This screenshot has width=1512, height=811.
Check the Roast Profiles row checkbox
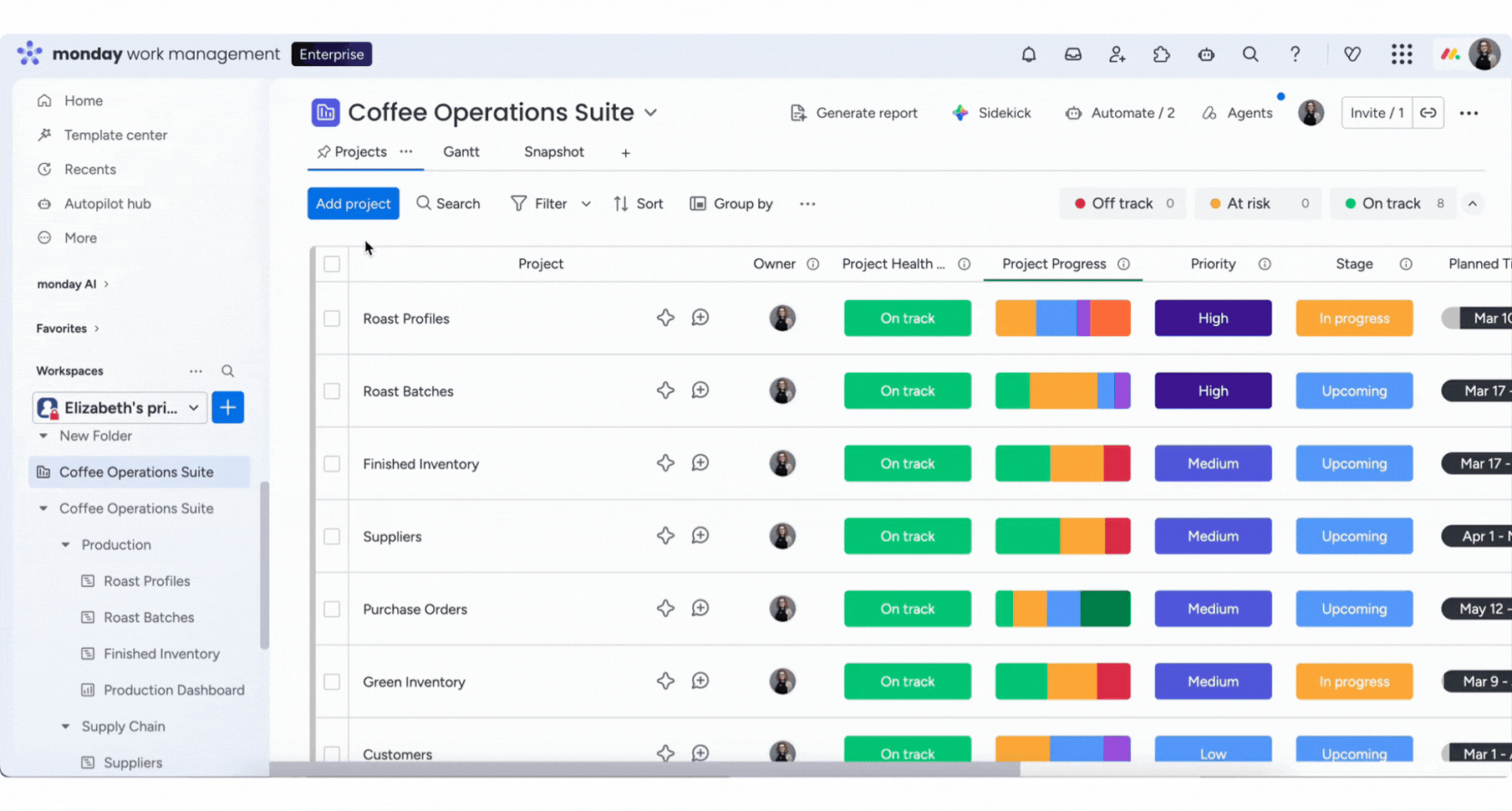[332, 319]
